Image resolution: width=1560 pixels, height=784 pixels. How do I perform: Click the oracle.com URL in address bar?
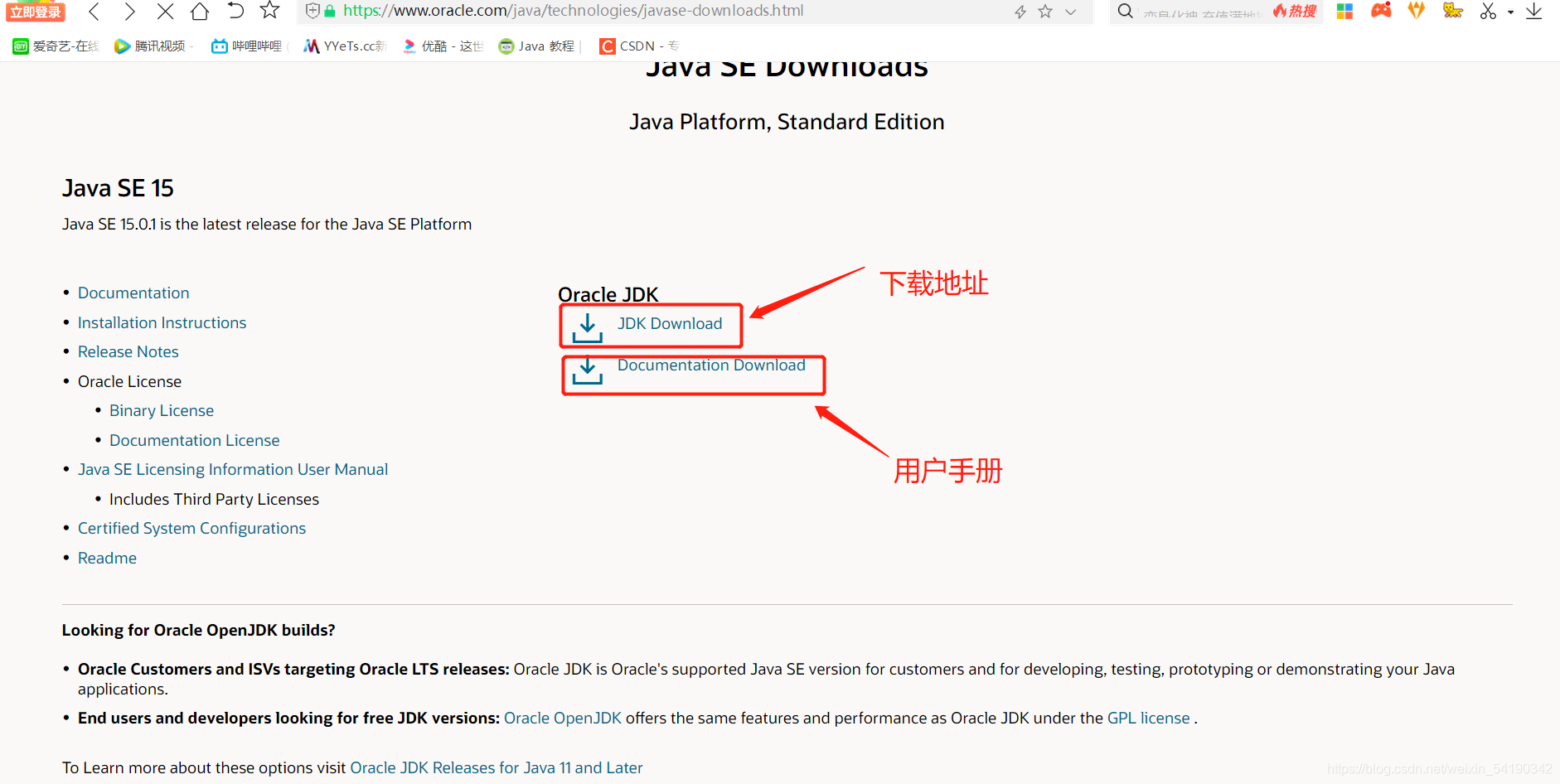point(574,11)
